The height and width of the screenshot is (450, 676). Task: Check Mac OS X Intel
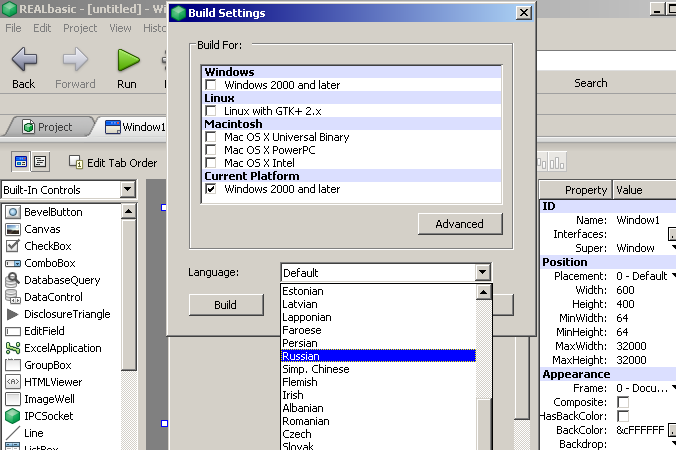click(x=211, y=162)
